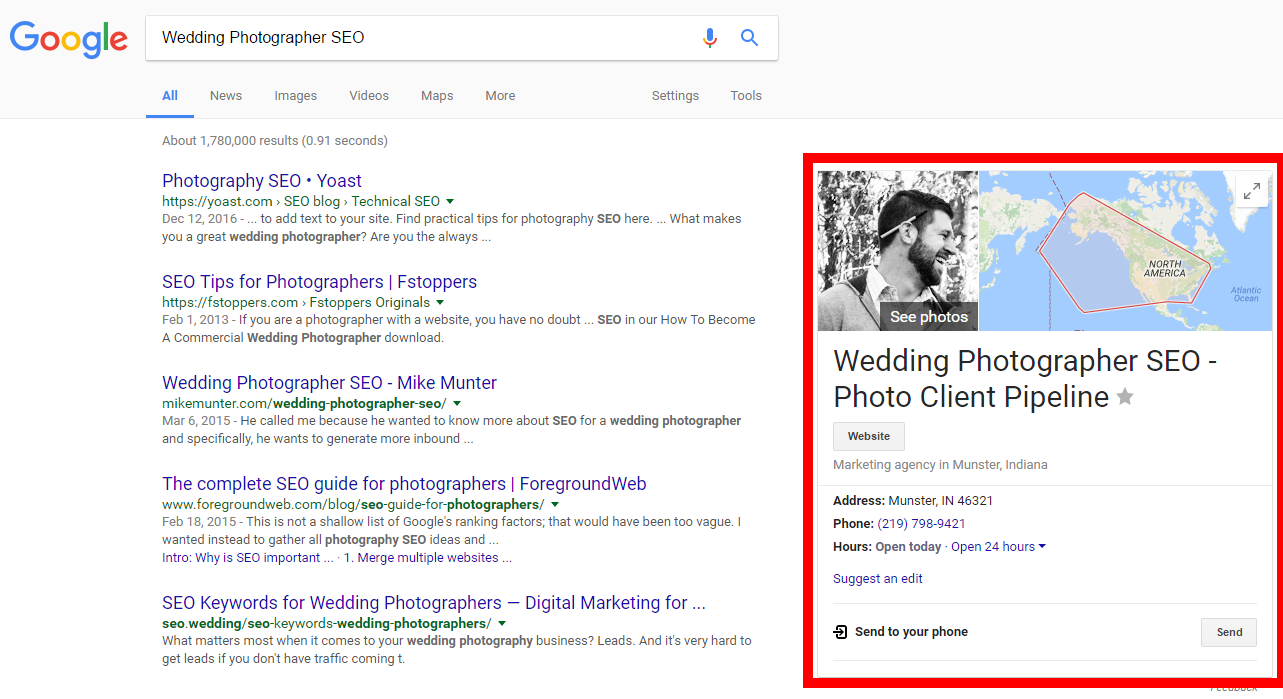Viewport: 1283px width, 699px height.
Task: Click the 'Address: Munster, IN 46321' text
Action: (x=913, y=501)
